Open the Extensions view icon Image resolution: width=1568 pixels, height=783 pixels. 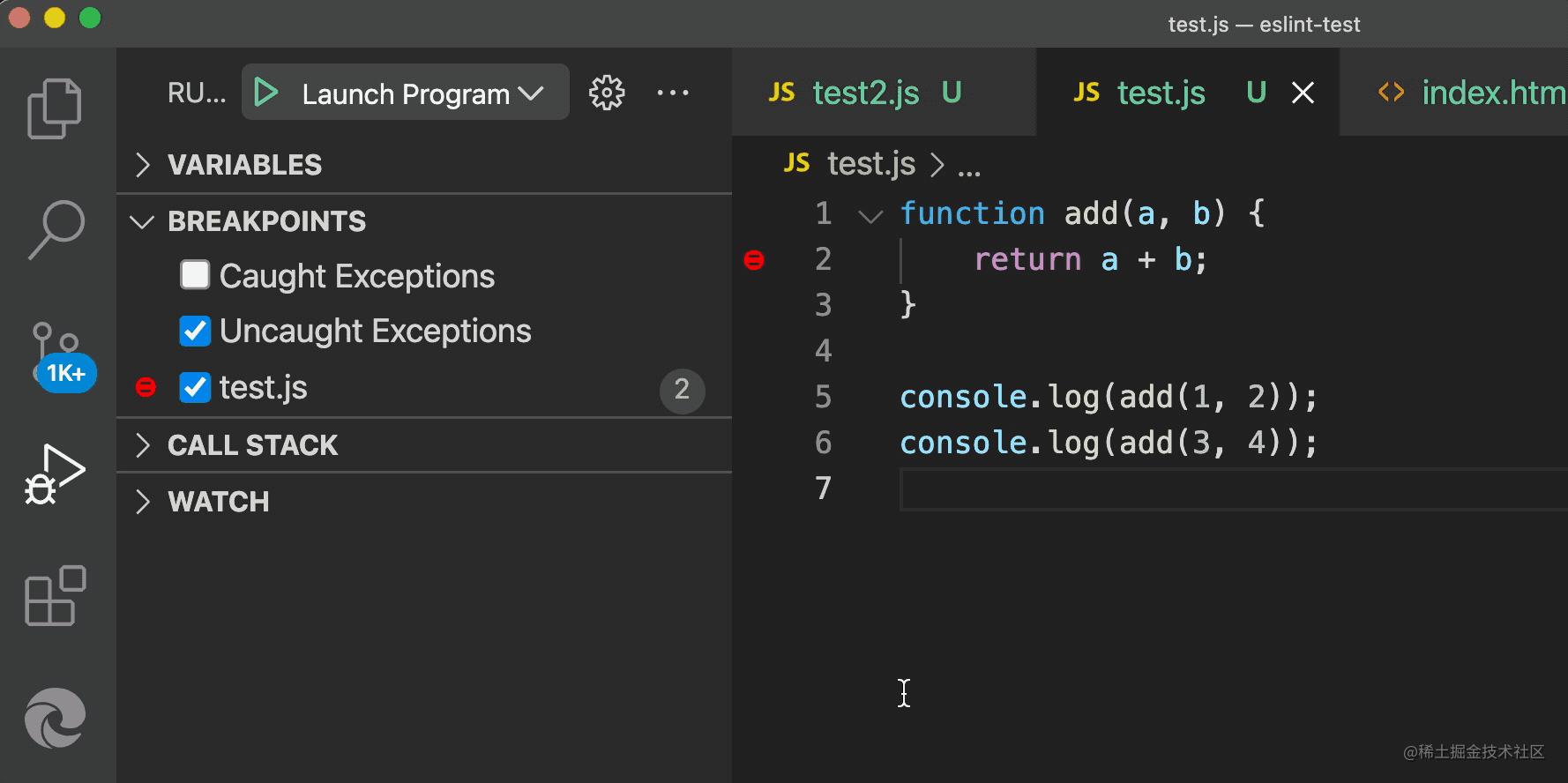55,596
